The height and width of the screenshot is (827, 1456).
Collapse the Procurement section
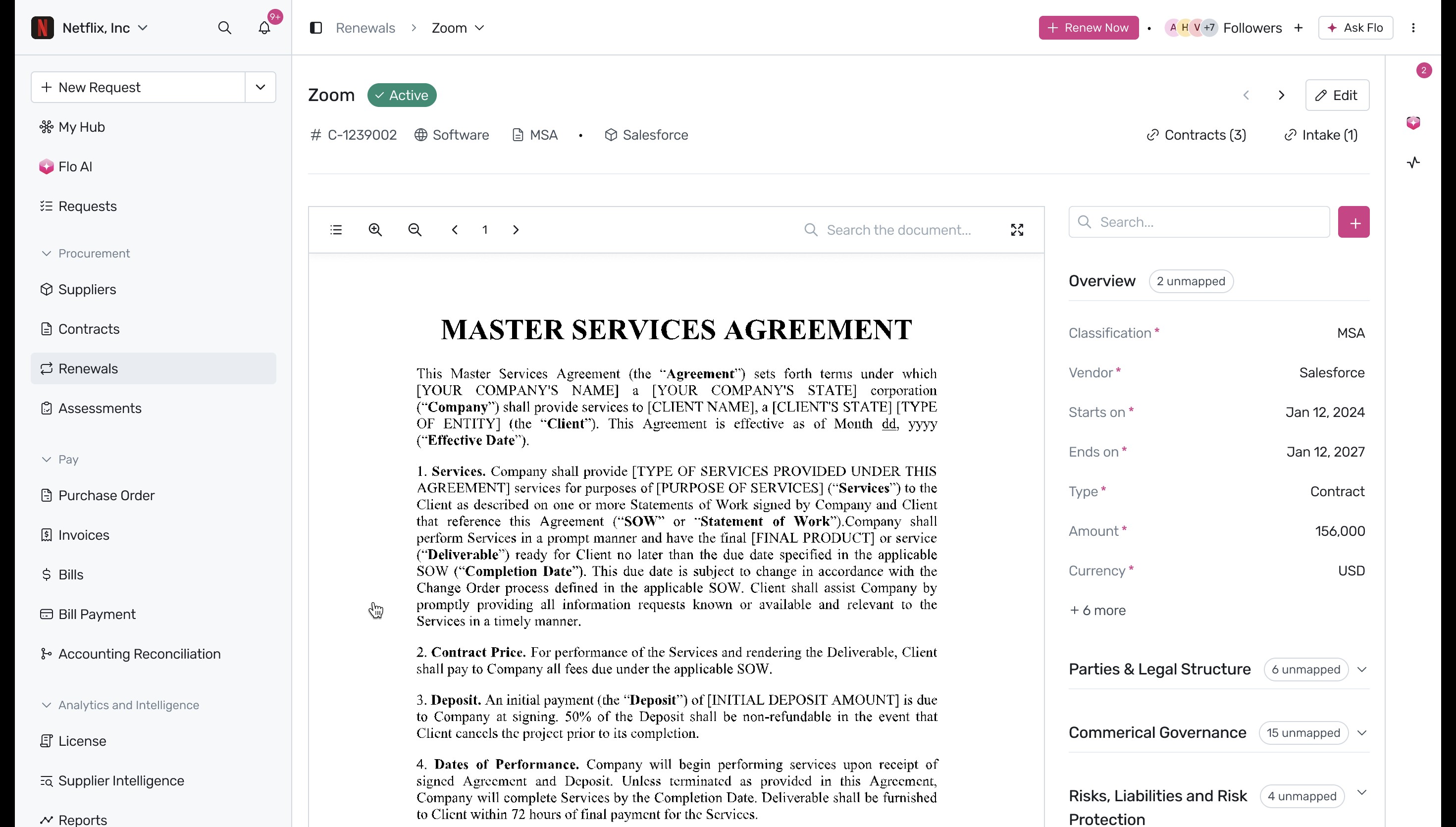tap(47, 254)
